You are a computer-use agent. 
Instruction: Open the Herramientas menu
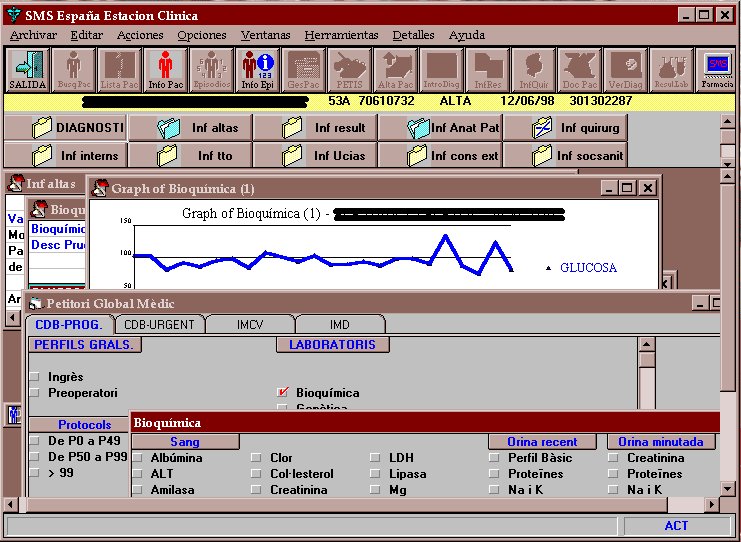pos(341,35)
